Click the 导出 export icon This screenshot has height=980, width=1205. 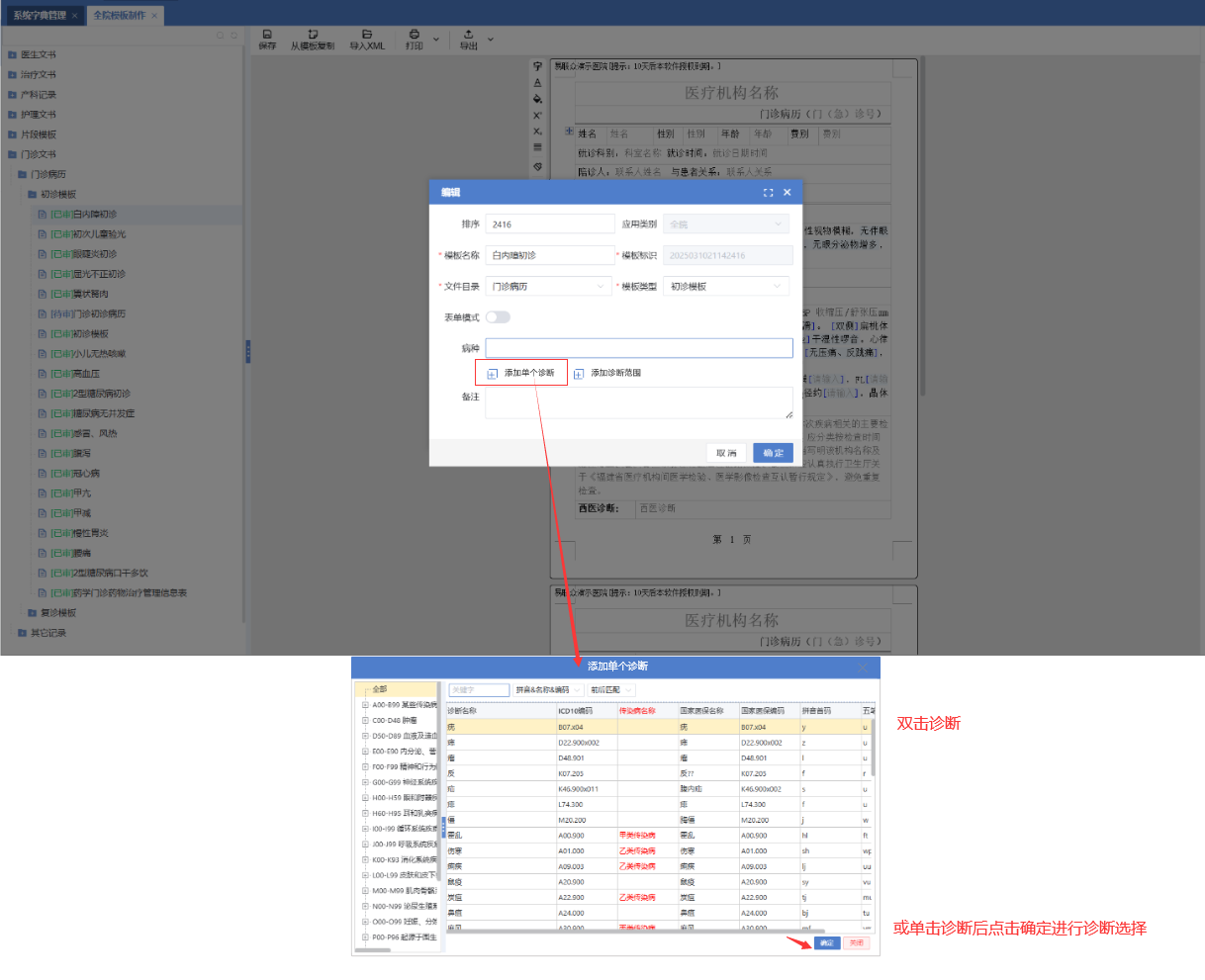click(x=468, y=35)
